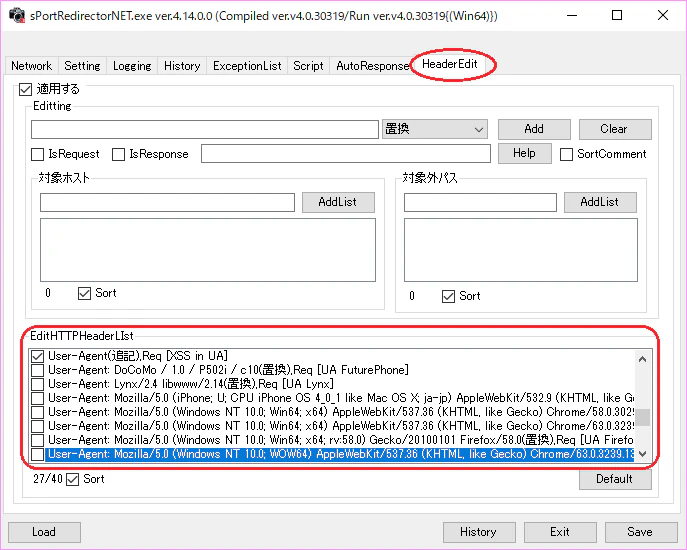Enable the IsRequest checkbox

[38, 154]
